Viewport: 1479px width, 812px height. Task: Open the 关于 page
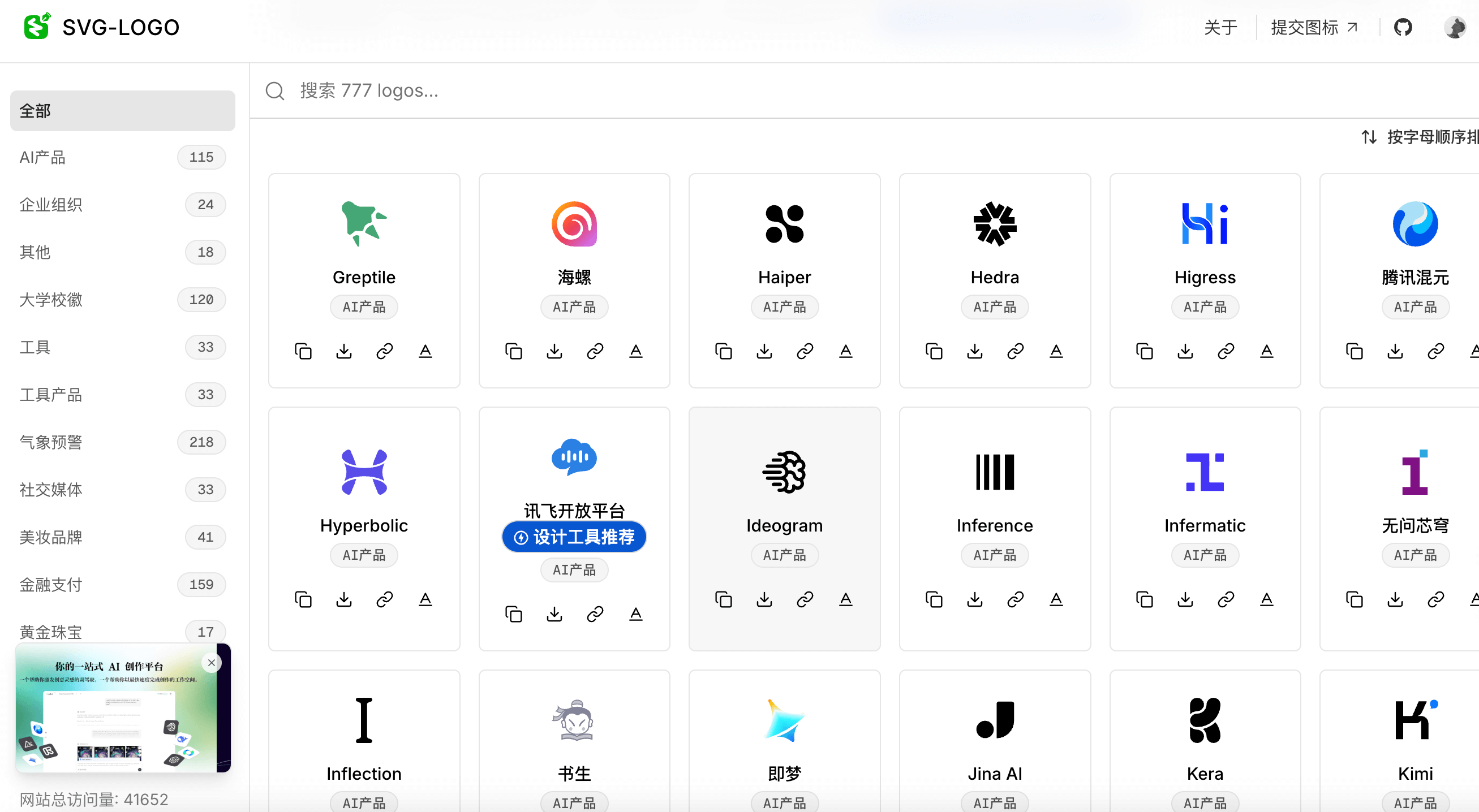(x=1220, y=27)
